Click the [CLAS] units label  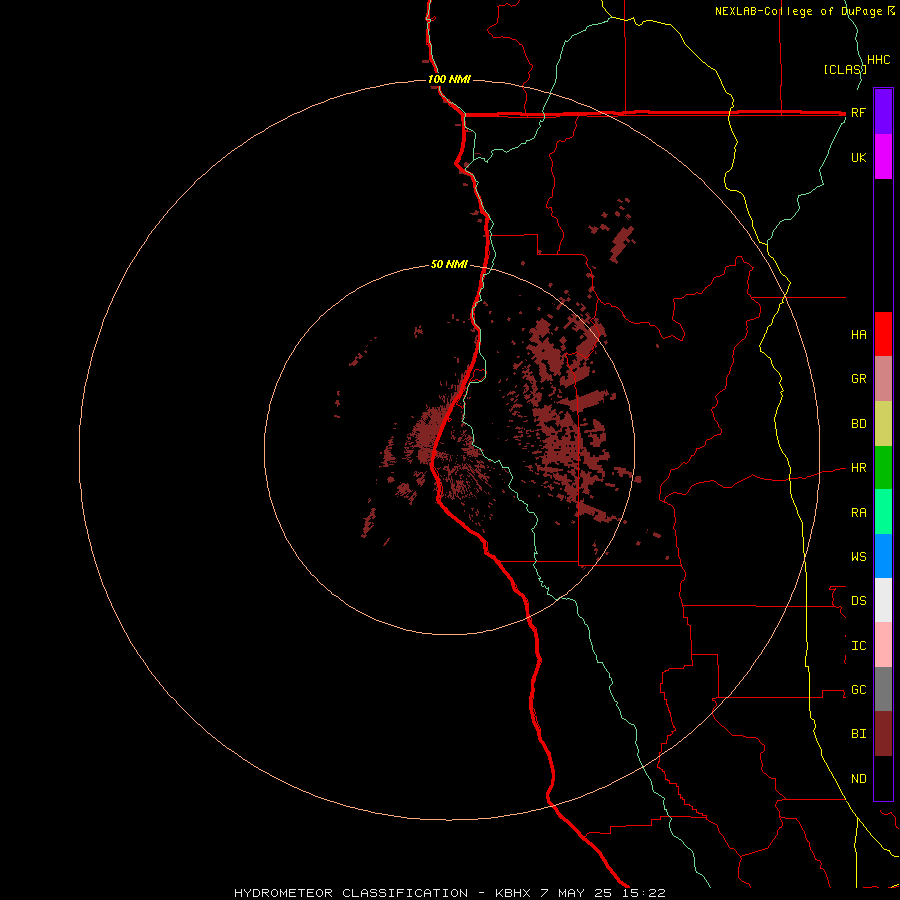(x=845, y=69)
